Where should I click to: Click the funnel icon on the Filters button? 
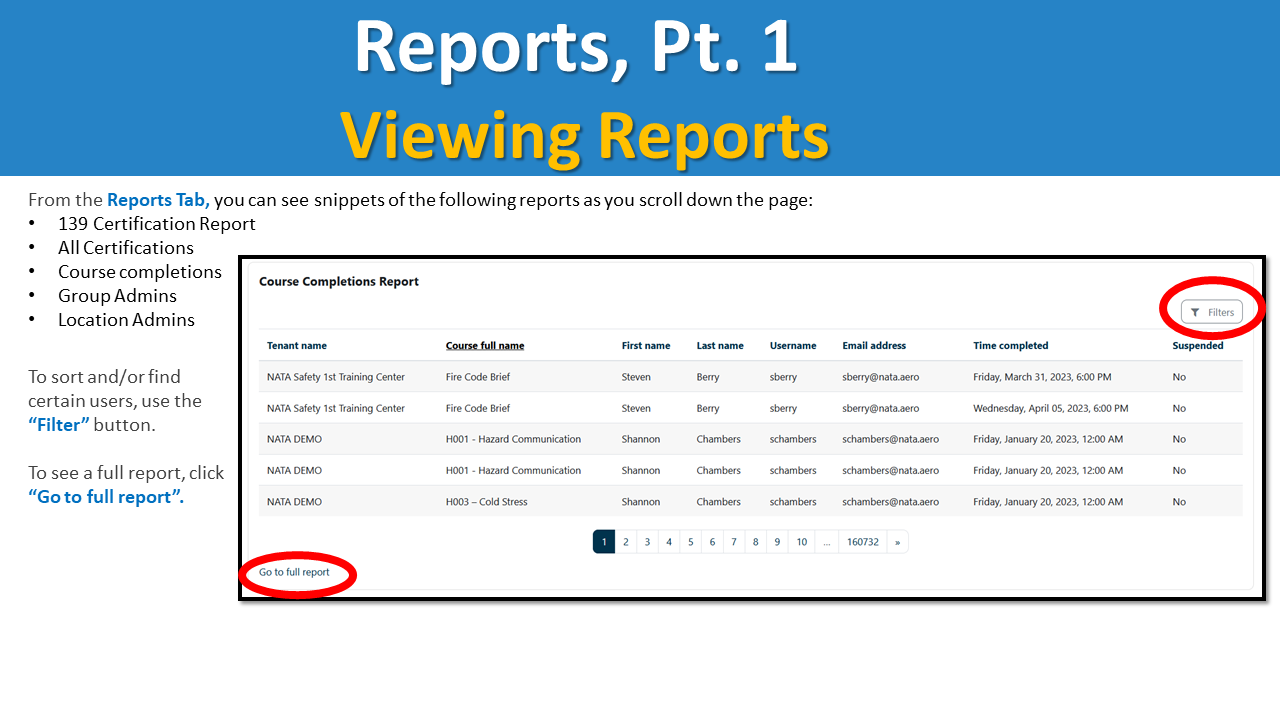pyautogui.click(x=1196, y=311)
